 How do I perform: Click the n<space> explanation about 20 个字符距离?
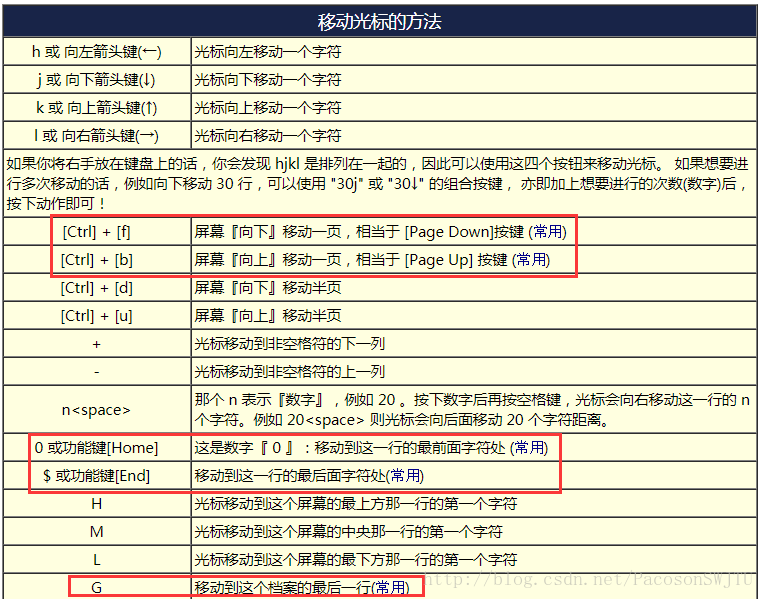[x=472, y=410]
